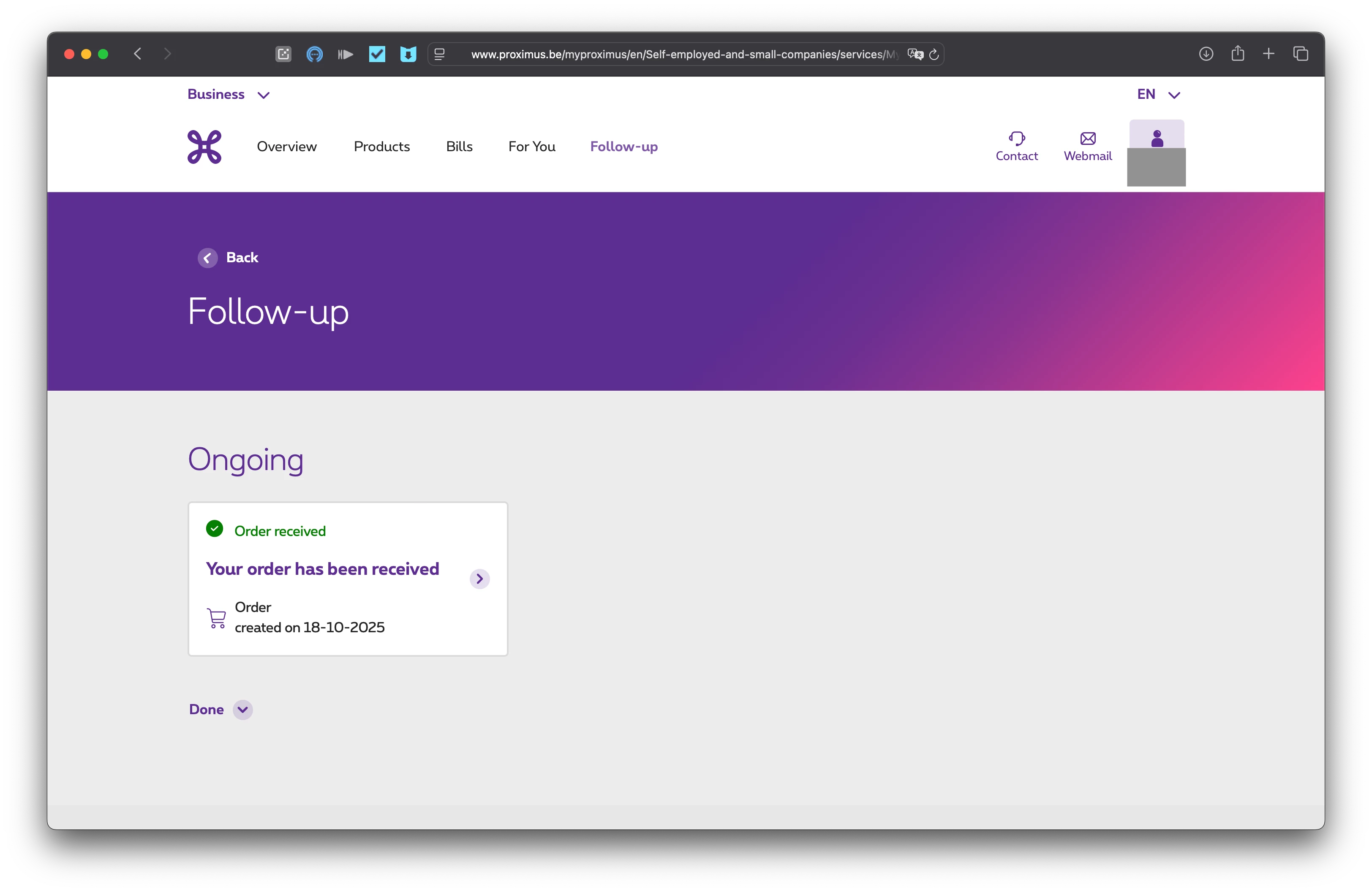Image resolution: width=1372 pixels, height=892 pixels.
Task: Open Safari downloads icon
Action: coord(1206,54)
